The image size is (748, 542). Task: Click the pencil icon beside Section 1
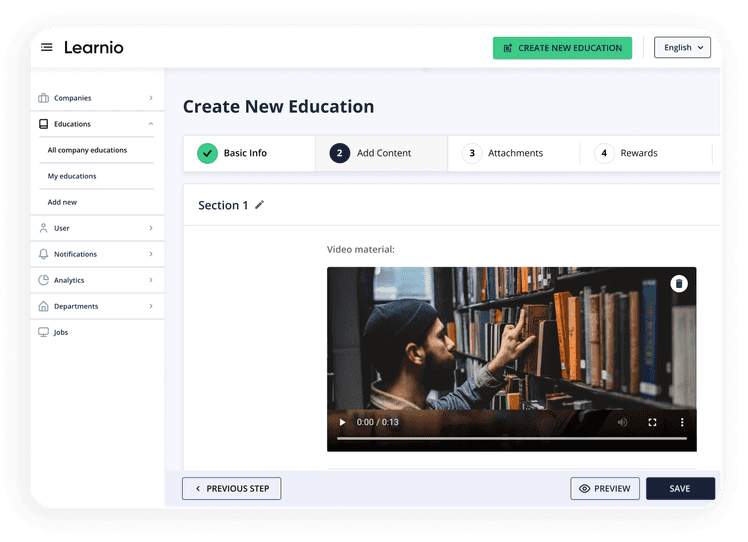260,205
